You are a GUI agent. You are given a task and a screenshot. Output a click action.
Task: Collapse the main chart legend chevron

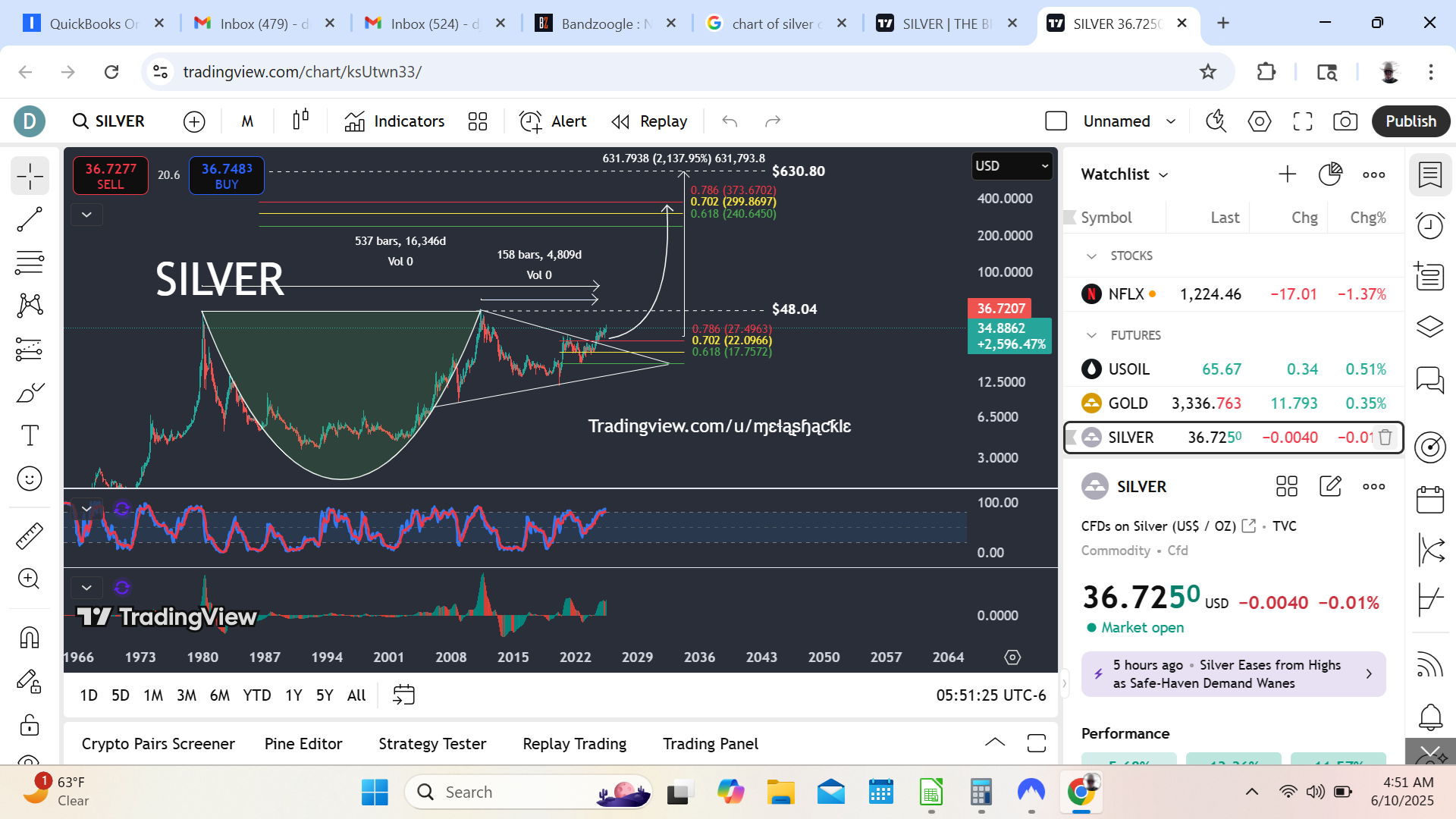[x=86, y=215]
